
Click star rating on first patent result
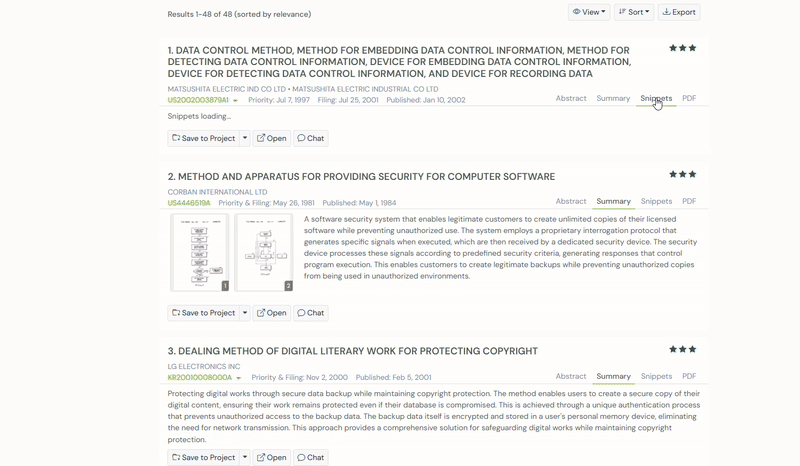point(683,48)
